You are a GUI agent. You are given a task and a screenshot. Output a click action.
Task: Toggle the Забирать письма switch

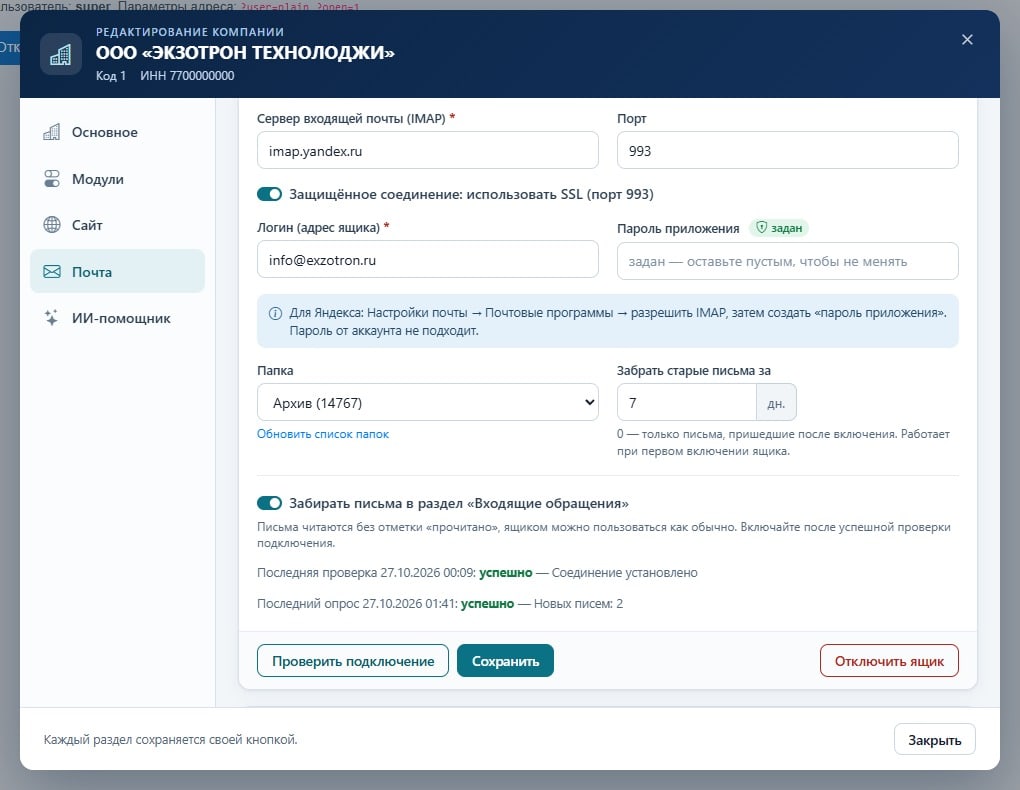(x=269, y=503)
